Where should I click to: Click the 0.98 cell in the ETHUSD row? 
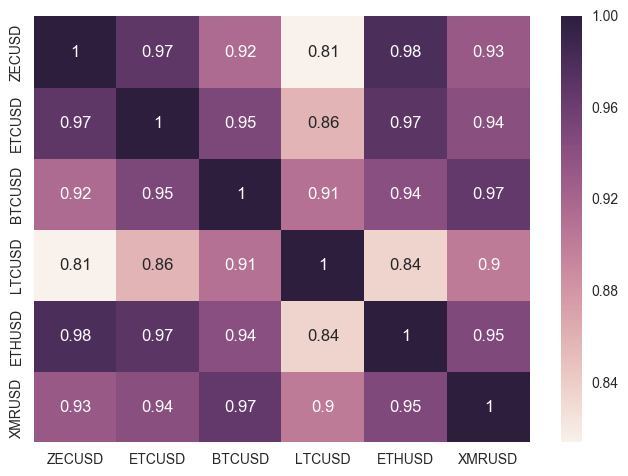pos(75,336)
